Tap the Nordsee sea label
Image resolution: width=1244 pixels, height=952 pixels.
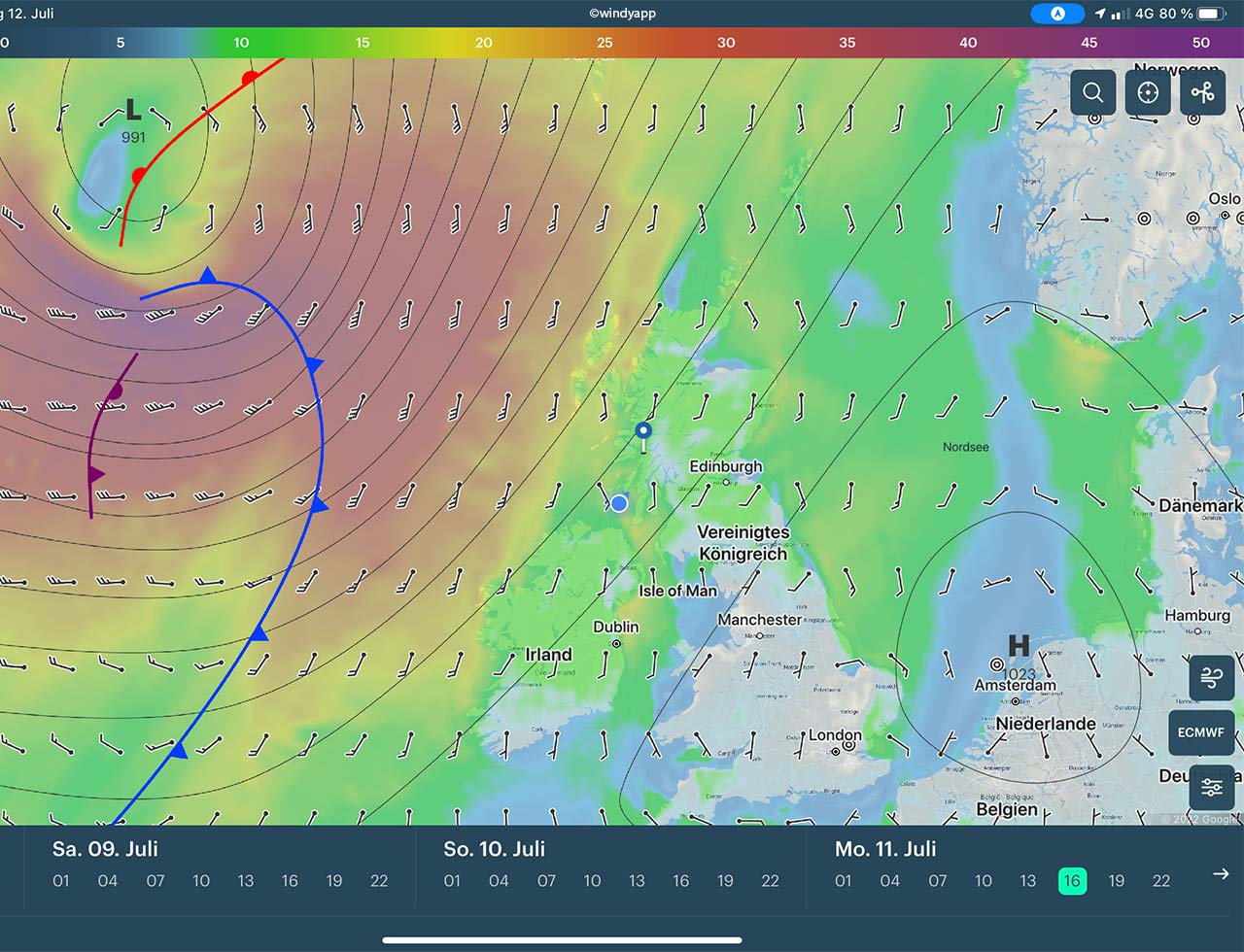click(x=966, y=447)
